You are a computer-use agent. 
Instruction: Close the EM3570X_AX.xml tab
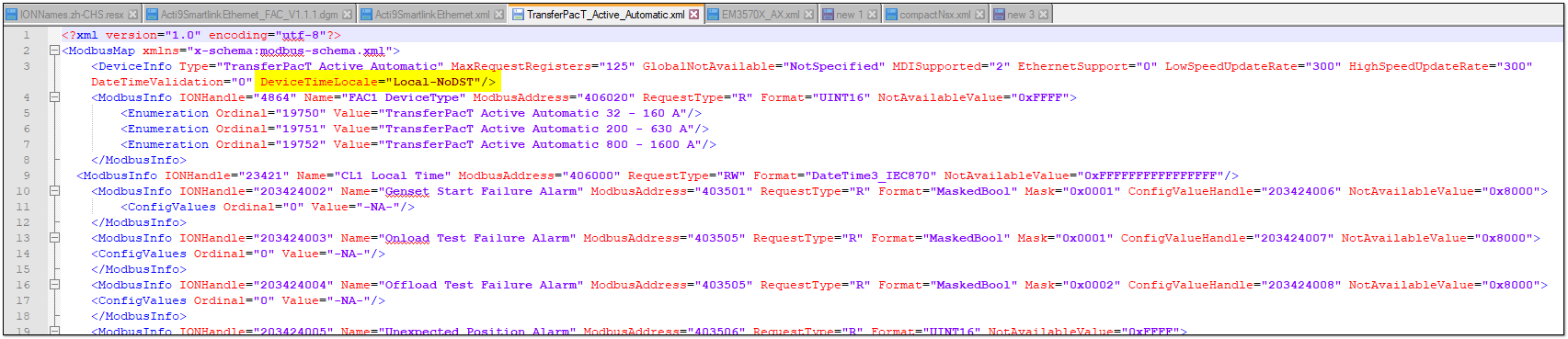pos(808,15)
